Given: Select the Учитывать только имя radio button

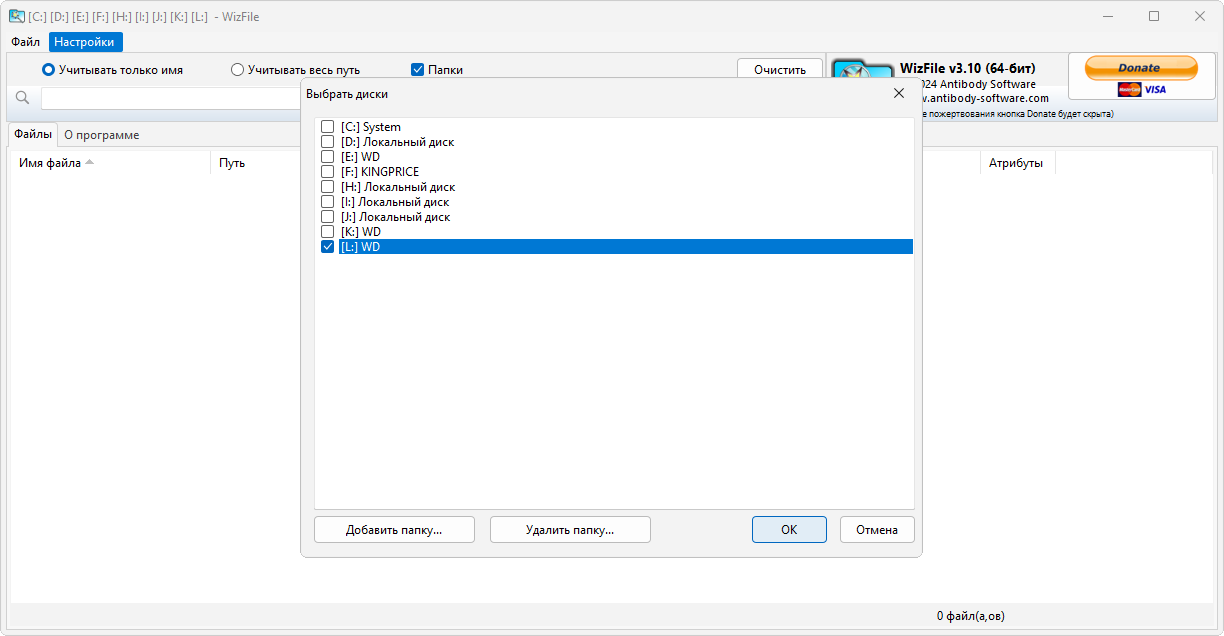Looking at the screenshot, I should tap(48, 70).
